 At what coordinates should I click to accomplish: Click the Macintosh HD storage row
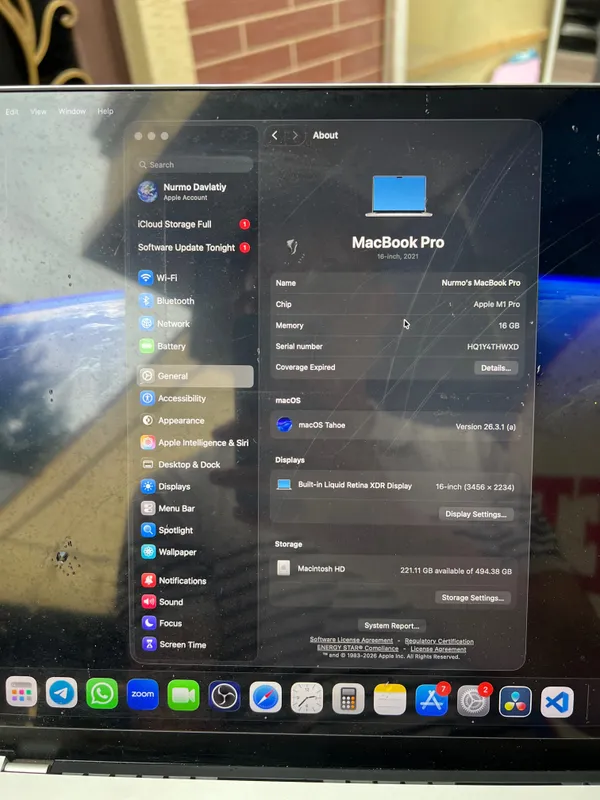click(x=394, y=569)
